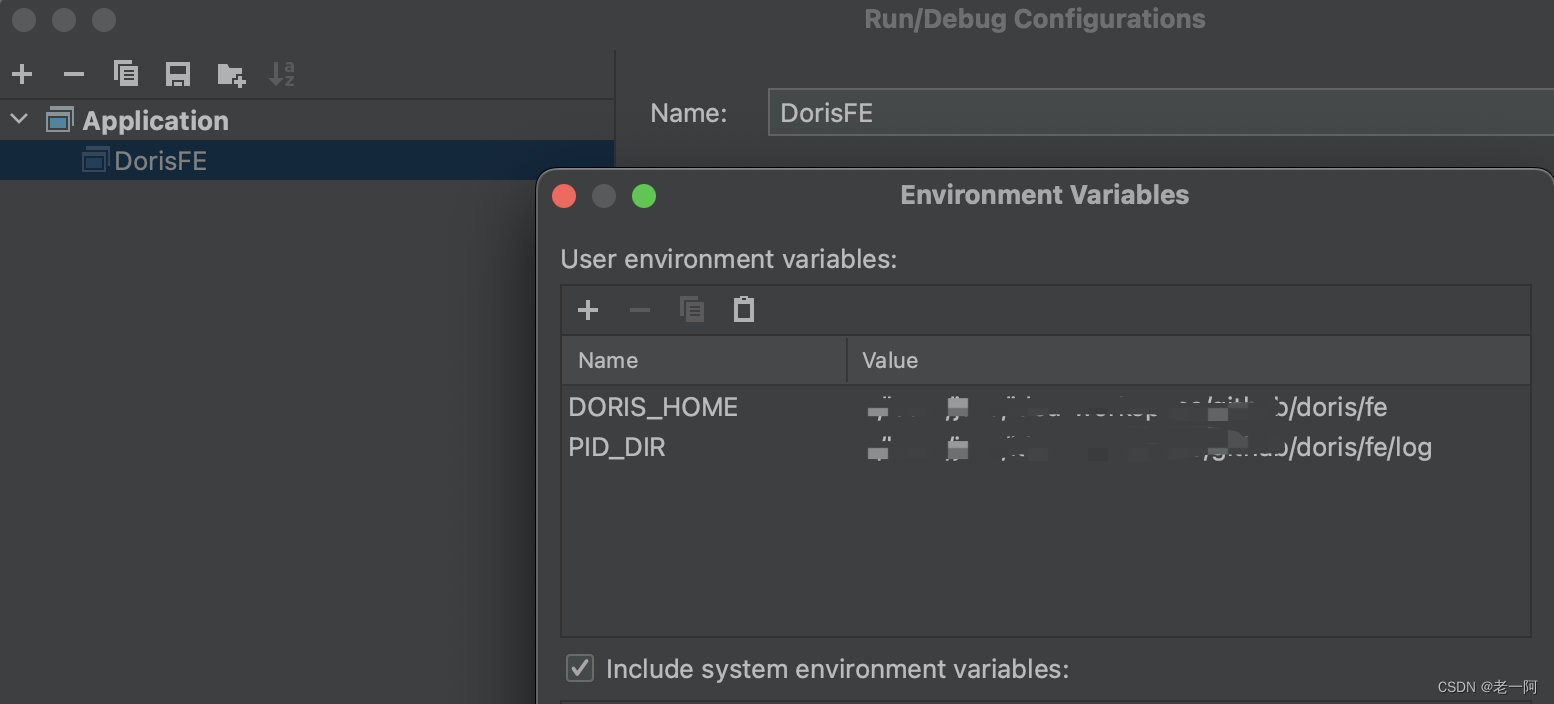Remove the selected configuration
1554x704 pixels.
(x=74, y=73)
